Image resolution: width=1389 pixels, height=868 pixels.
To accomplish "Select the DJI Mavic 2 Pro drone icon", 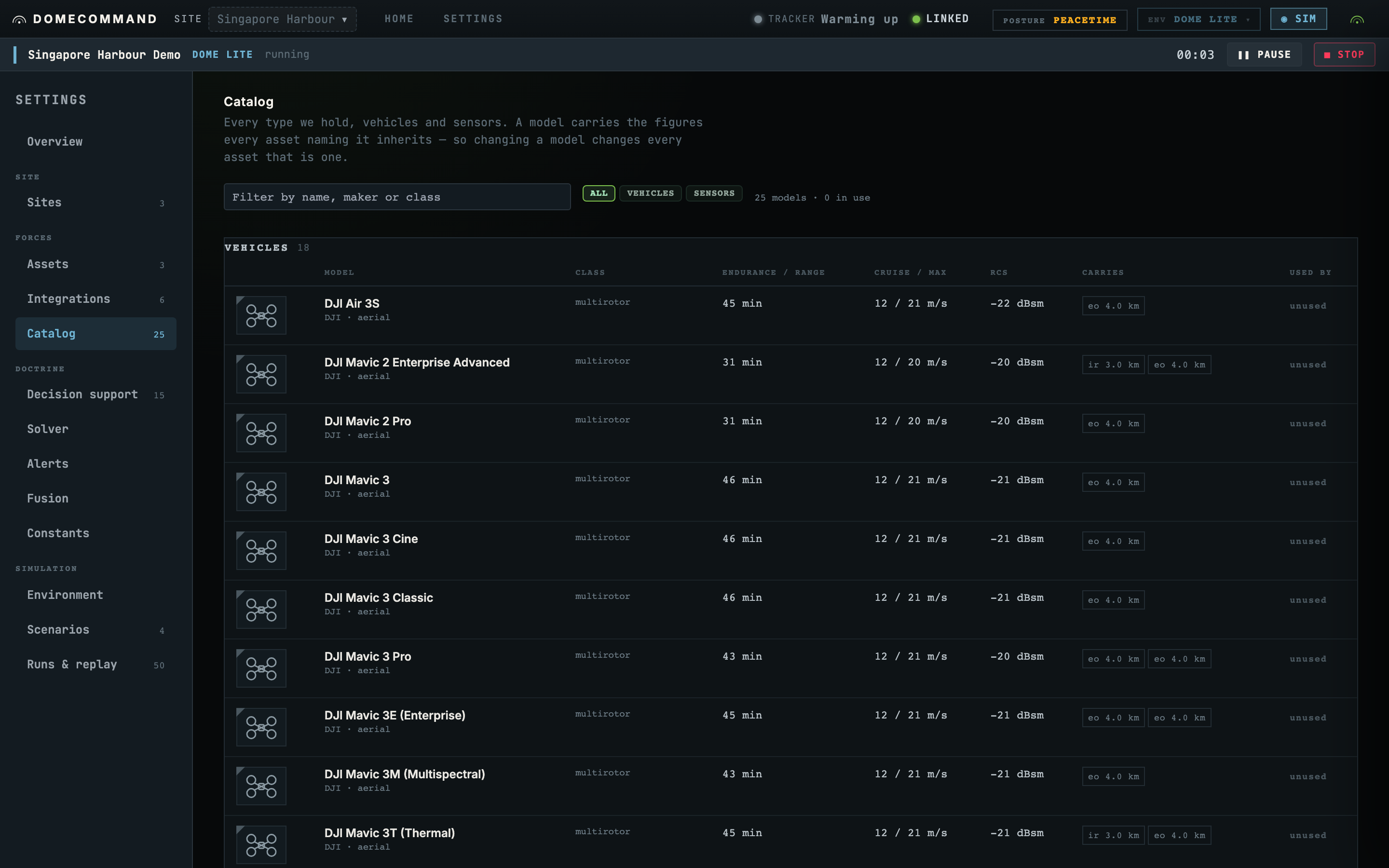I will 261,433.
